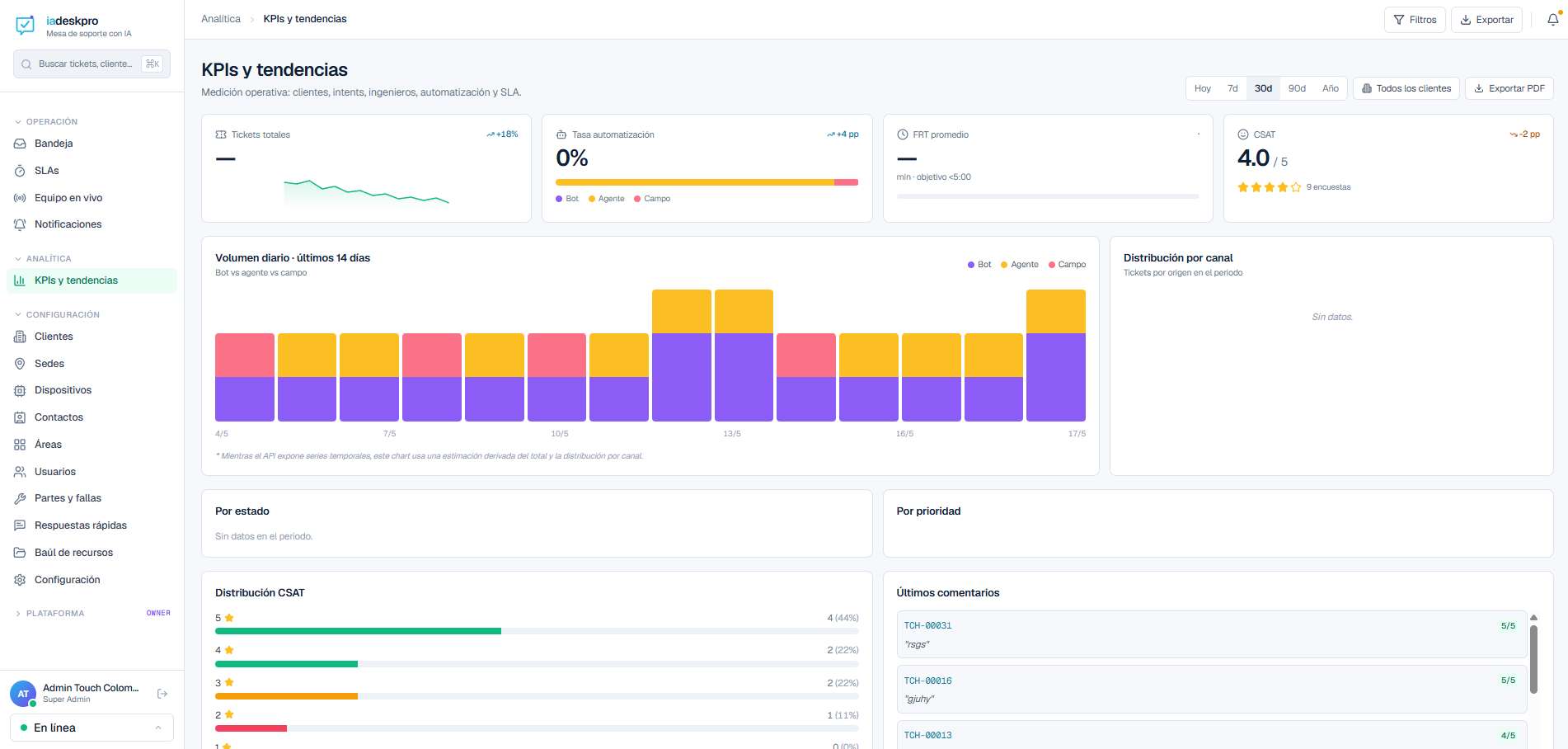The height and width of the screenshot is (749, 1568).
Task: Click the 17/5 bar in Volumen diario
Action: click(1056, 356)
